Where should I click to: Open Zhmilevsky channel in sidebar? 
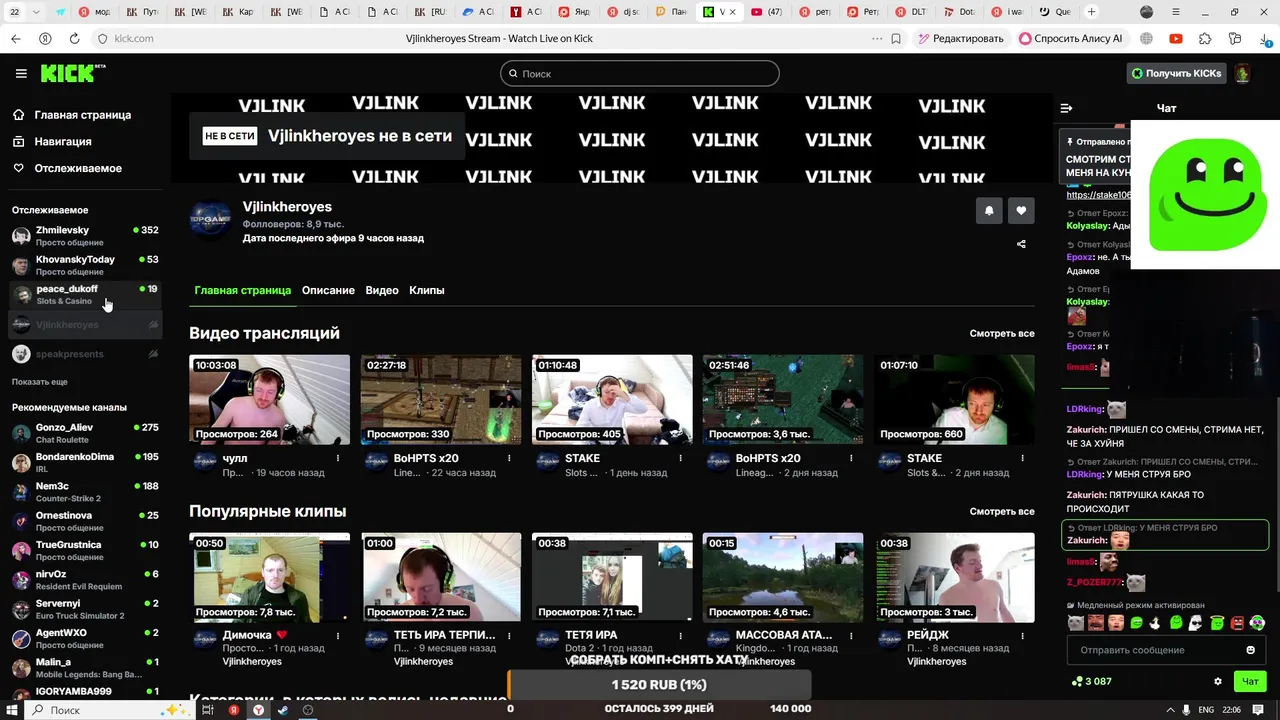(84, 236)
